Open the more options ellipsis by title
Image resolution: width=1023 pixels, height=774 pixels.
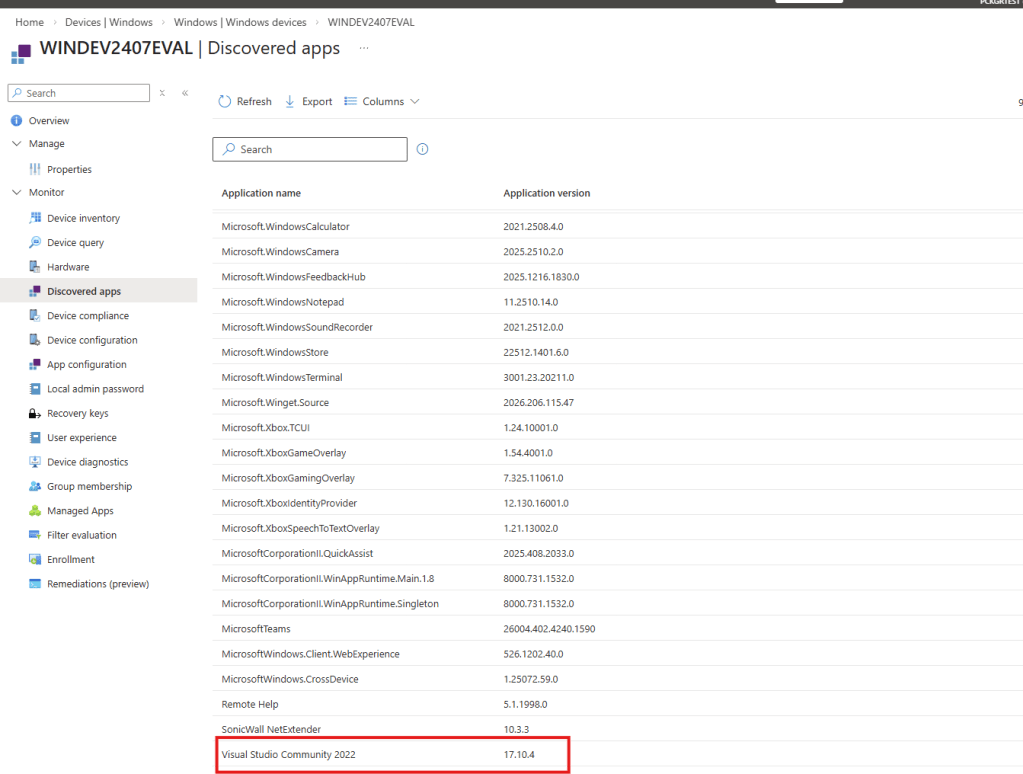coord(364,48)
